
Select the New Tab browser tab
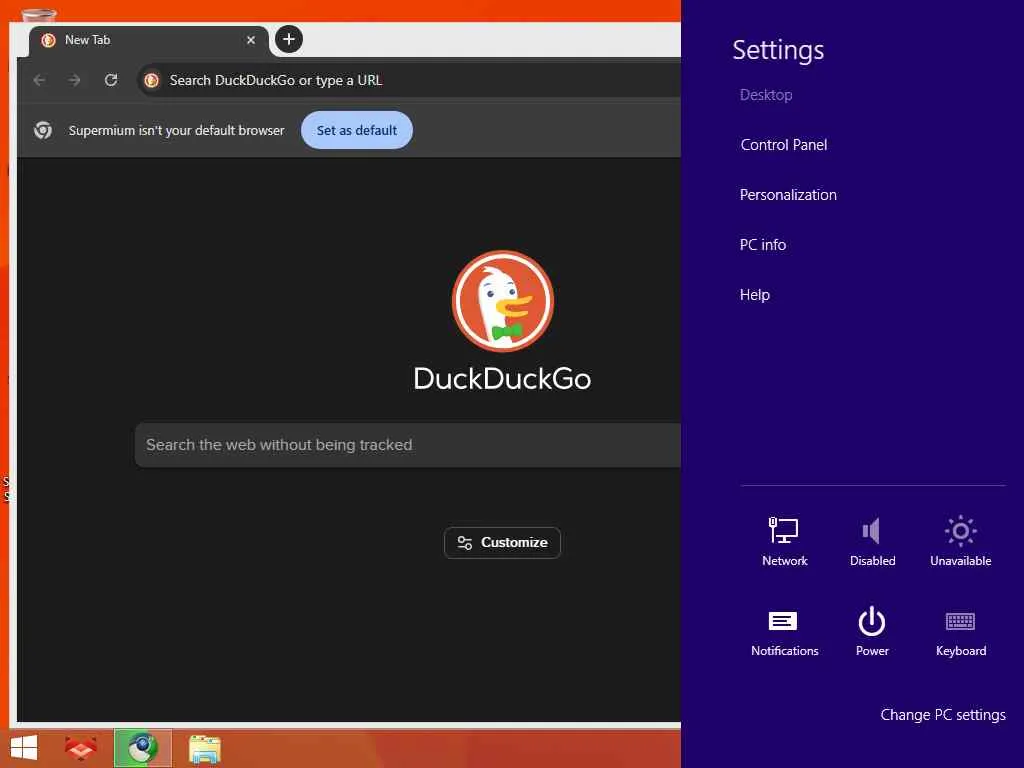pyautogui.click(x=149, y=40)
